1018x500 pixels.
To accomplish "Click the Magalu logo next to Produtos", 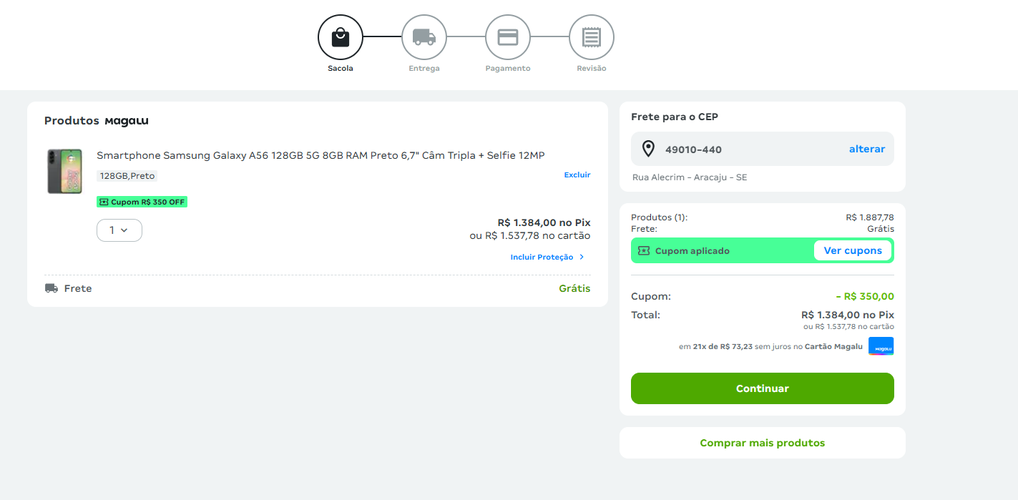I will pos(127,121).
